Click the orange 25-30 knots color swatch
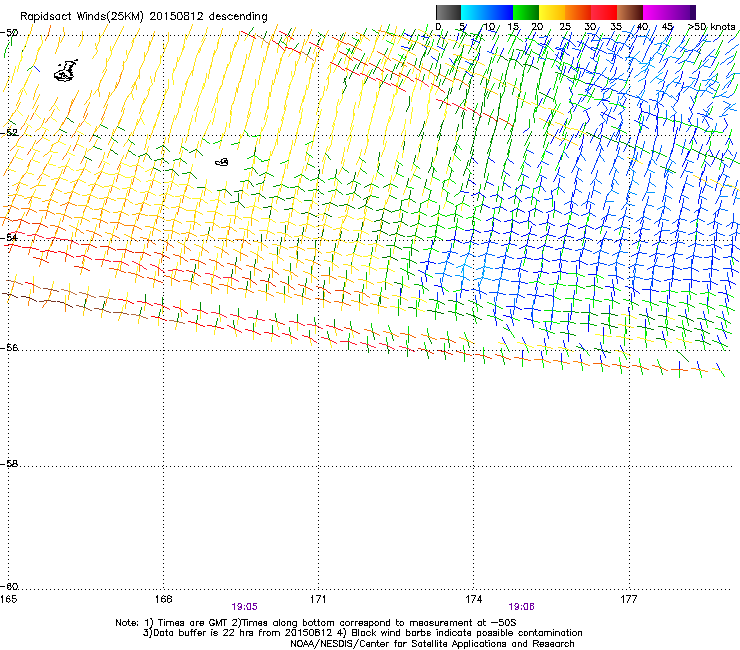 click(578, 12)
